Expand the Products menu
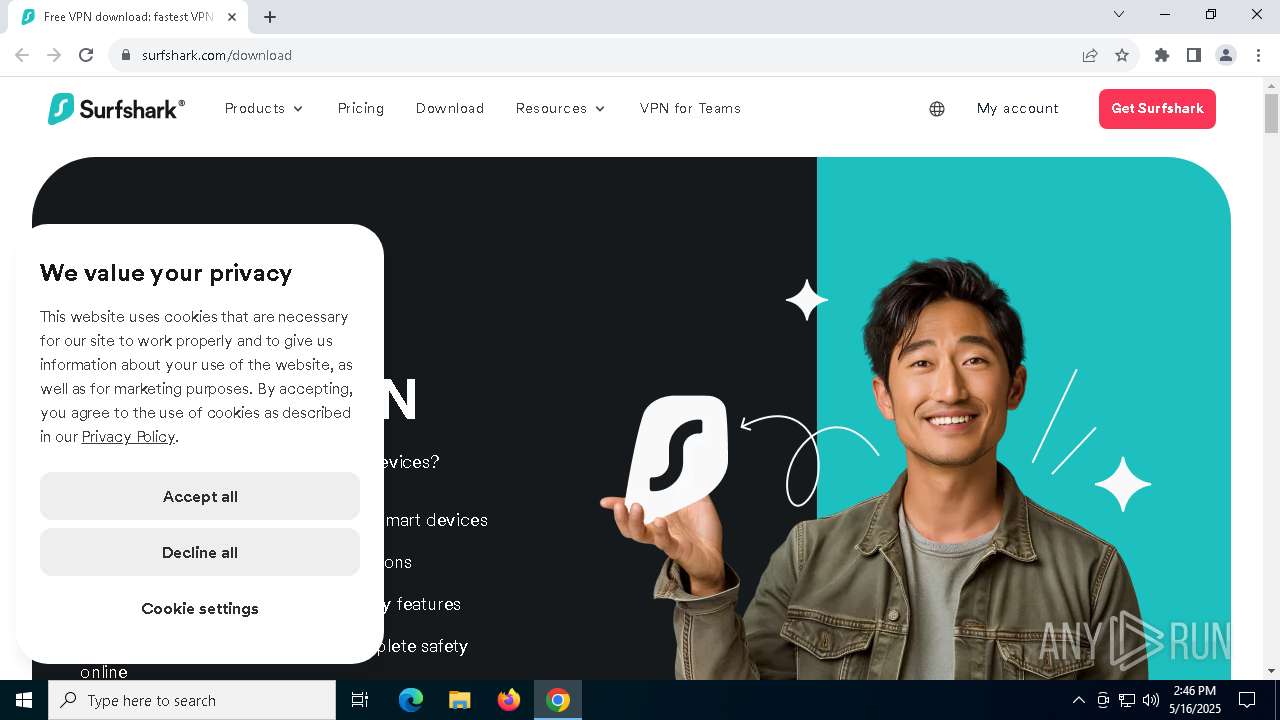Screen dimensions: 1280x720 click(x=264, y=108)
